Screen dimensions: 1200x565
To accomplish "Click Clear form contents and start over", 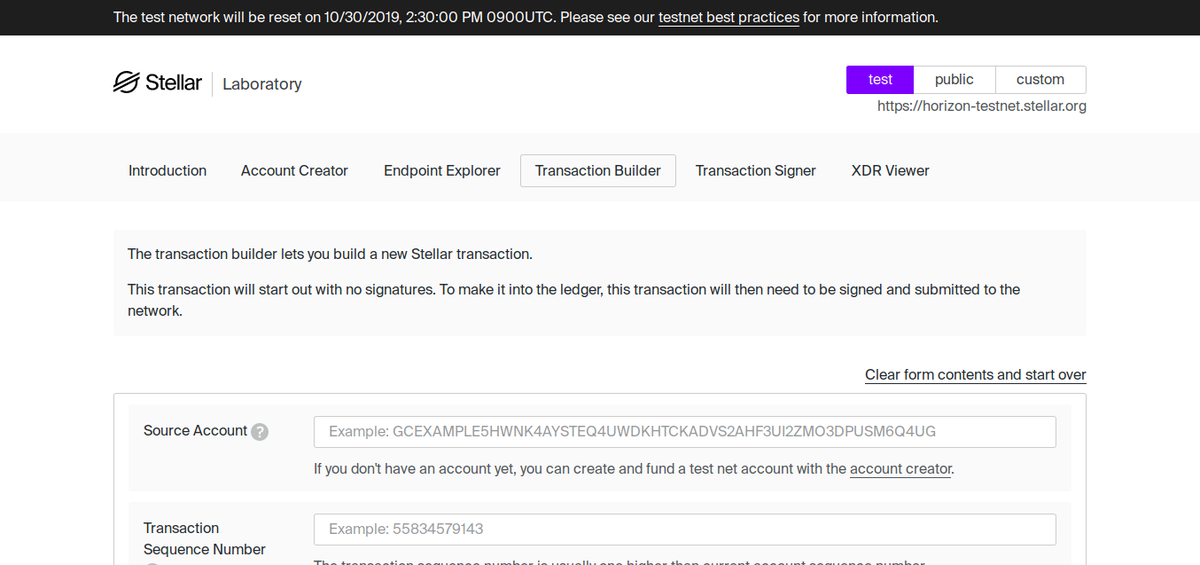I will point(975,375).
